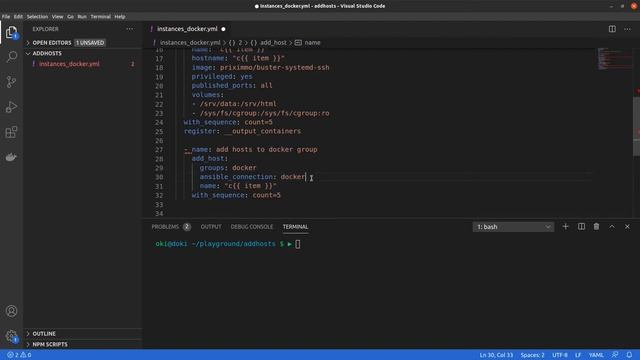The height and width of the screenshot is (360, 640).
Task: Open the Go menu
Action: coord(70,17)
